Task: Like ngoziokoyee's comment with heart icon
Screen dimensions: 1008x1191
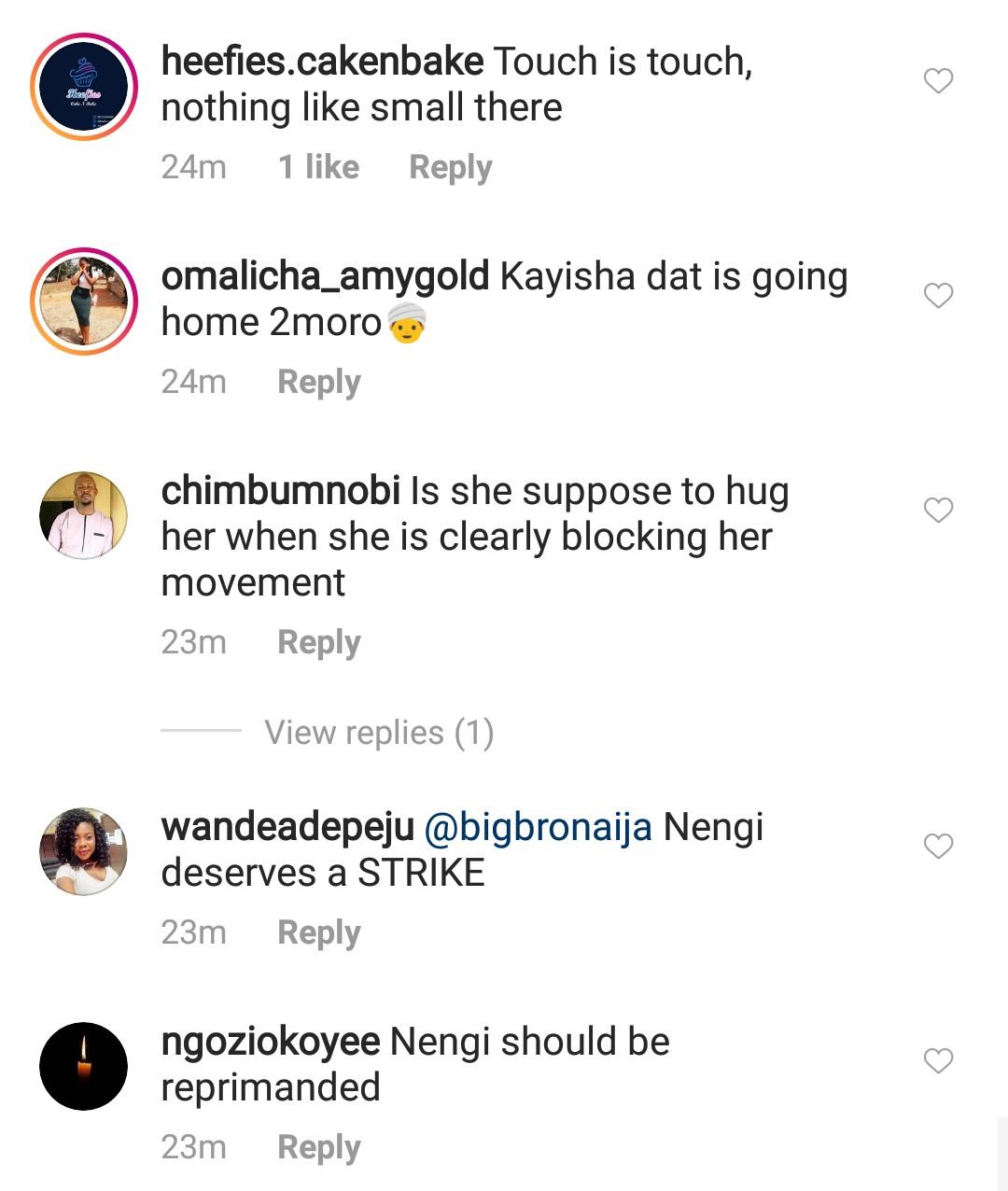Action: [938, 1061]
